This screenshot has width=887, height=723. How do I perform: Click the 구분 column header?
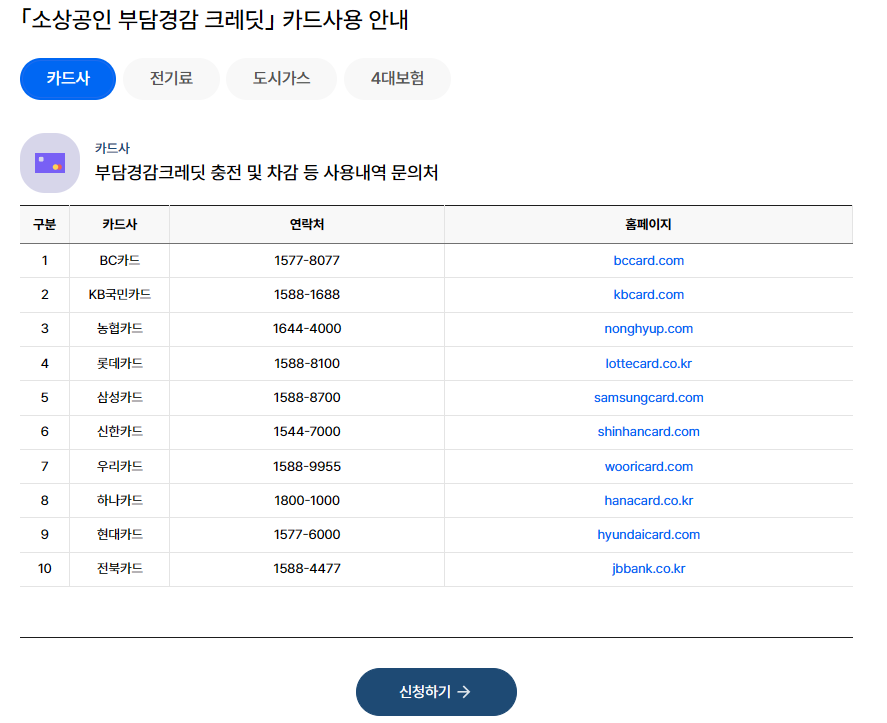click(45, 225)
